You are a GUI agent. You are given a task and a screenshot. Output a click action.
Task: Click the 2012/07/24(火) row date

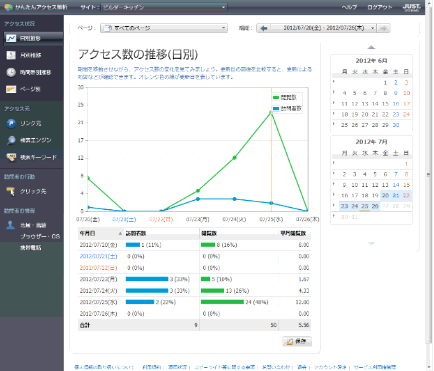tap(98, 291)
